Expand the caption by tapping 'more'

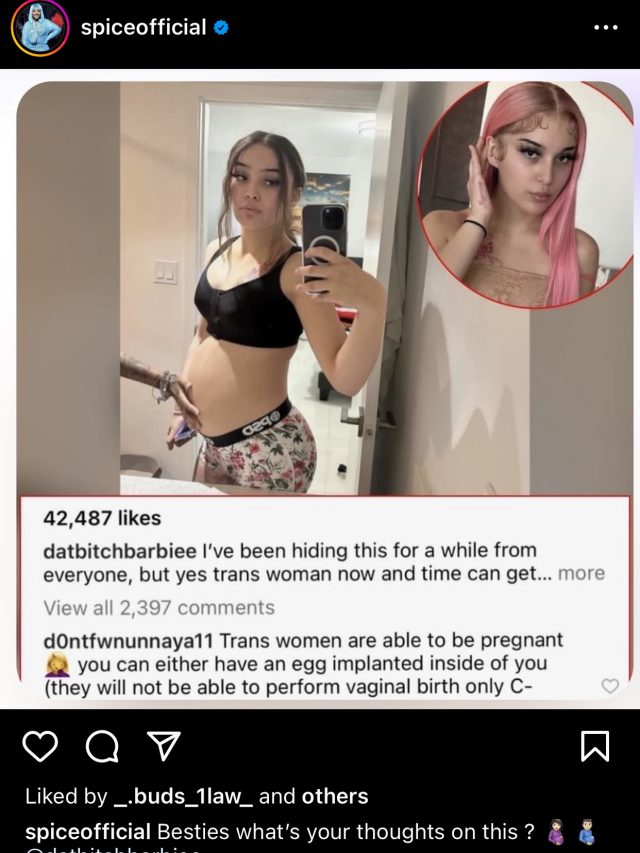coord(581,573)
